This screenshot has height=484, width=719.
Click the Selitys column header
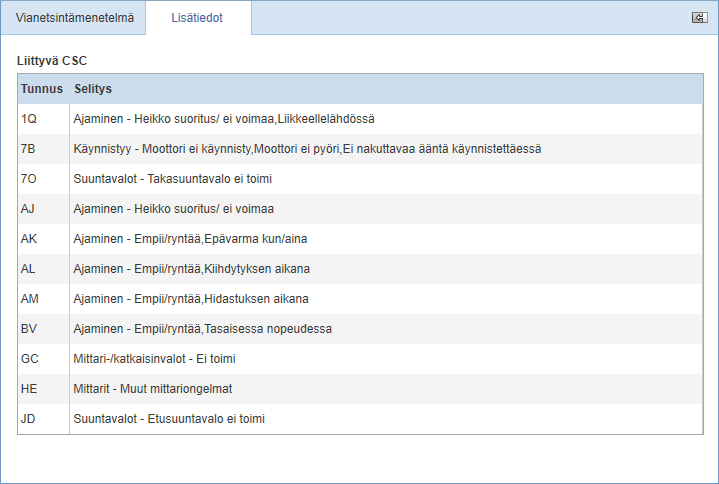[x=93, y=88]
